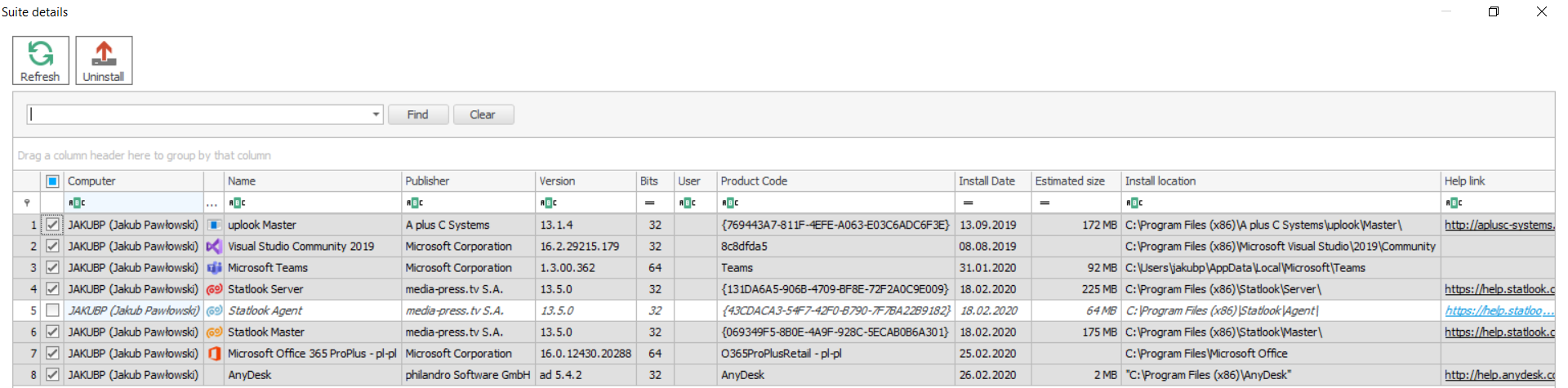This screenshot has height=388, width=1568.
Task: Open the search box dropdown arrow
Action: click(376, 114)
